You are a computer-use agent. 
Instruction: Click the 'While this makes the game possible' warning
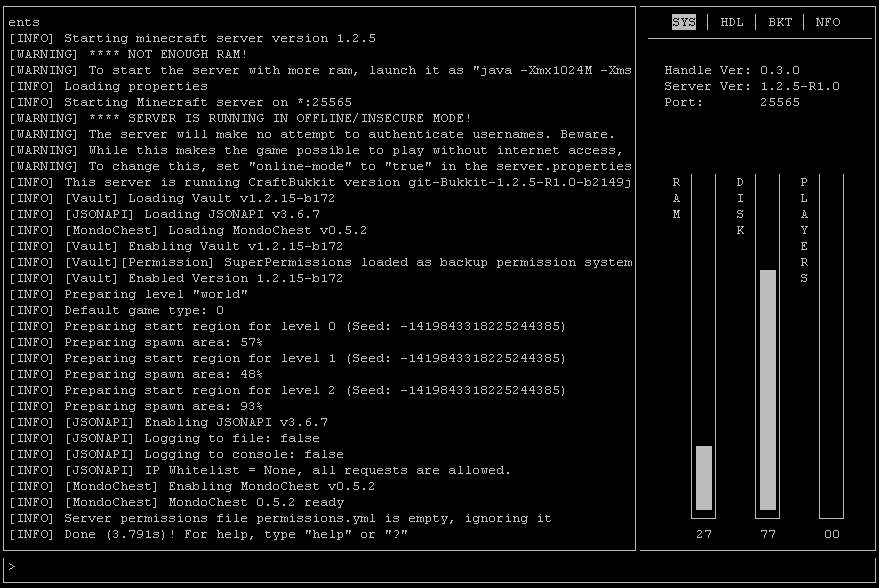coord(316,150)
